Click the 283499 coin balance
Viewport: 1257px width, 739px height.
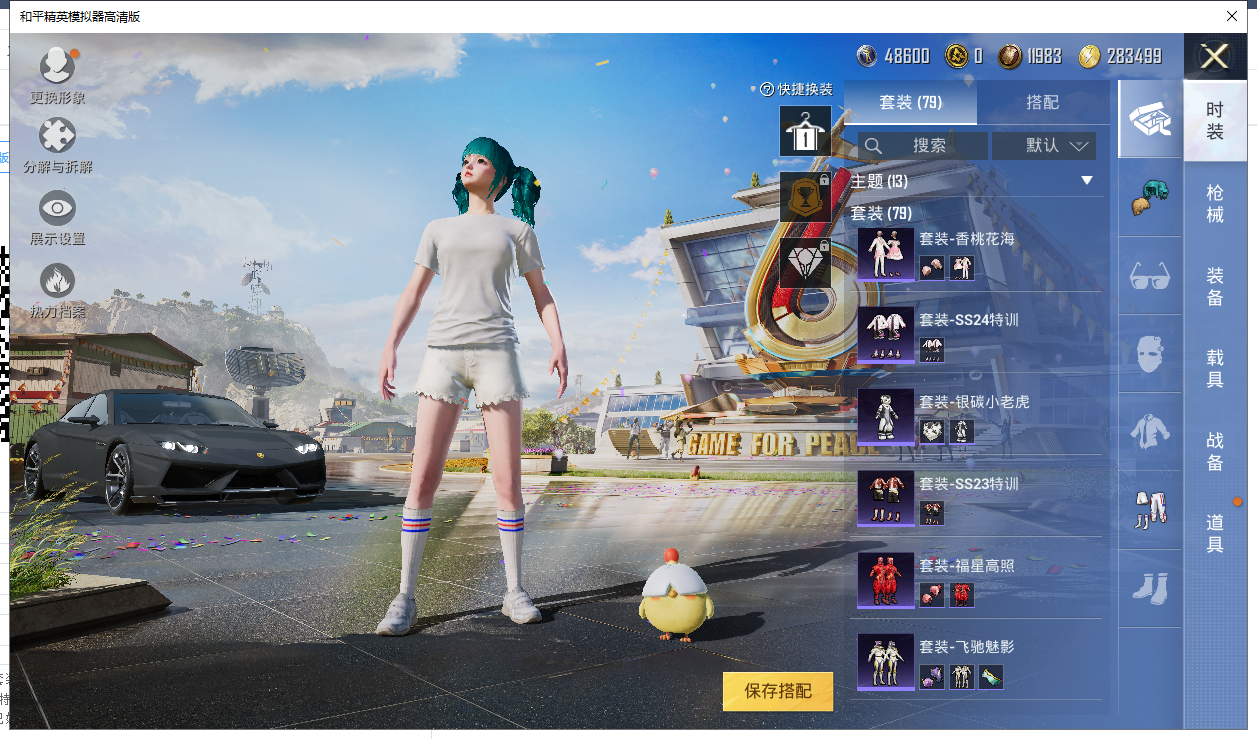click(1134, 56)
